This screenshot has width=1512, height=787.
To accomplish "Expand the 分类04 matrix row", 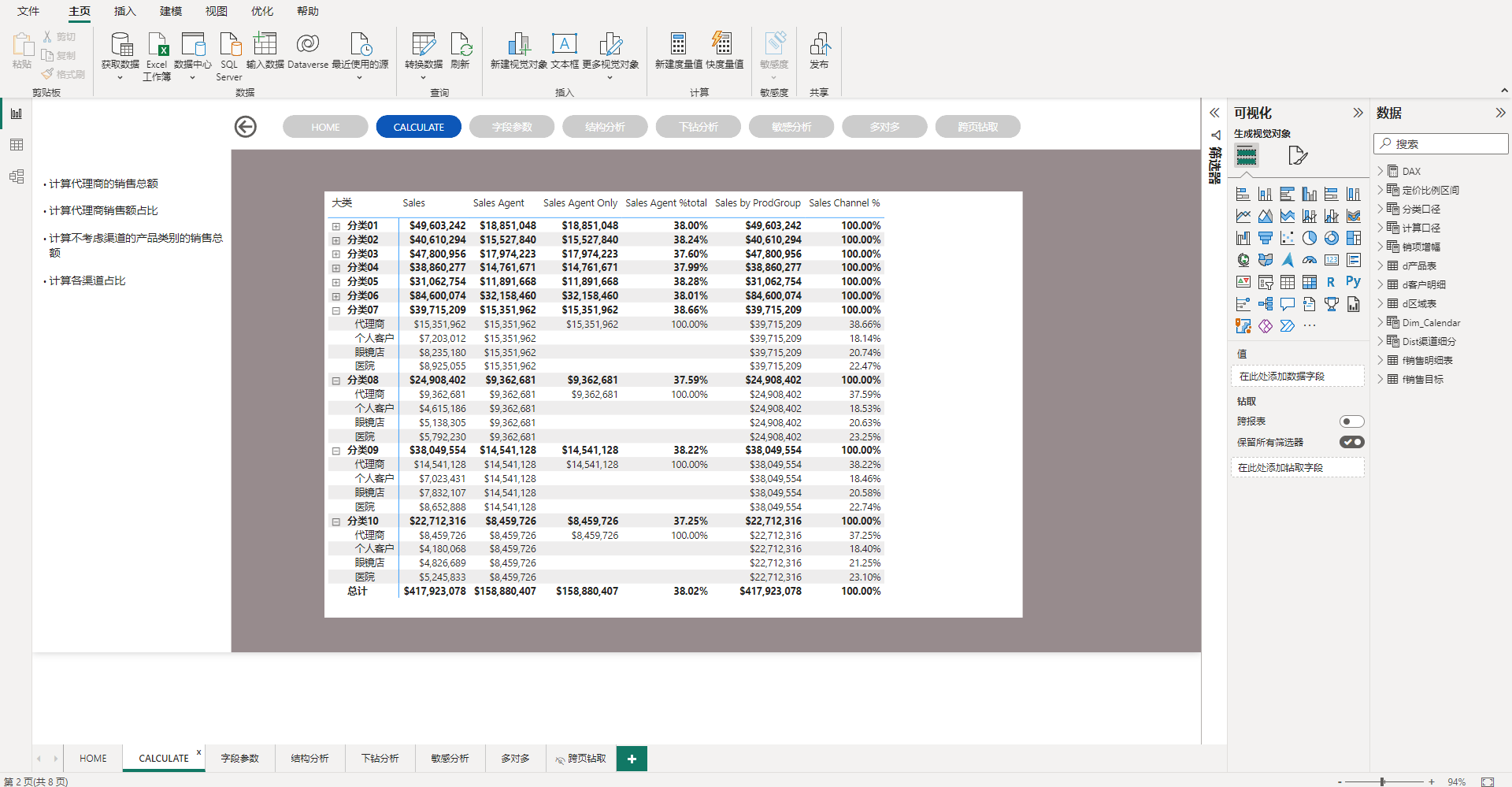I will tap(336, 268).
